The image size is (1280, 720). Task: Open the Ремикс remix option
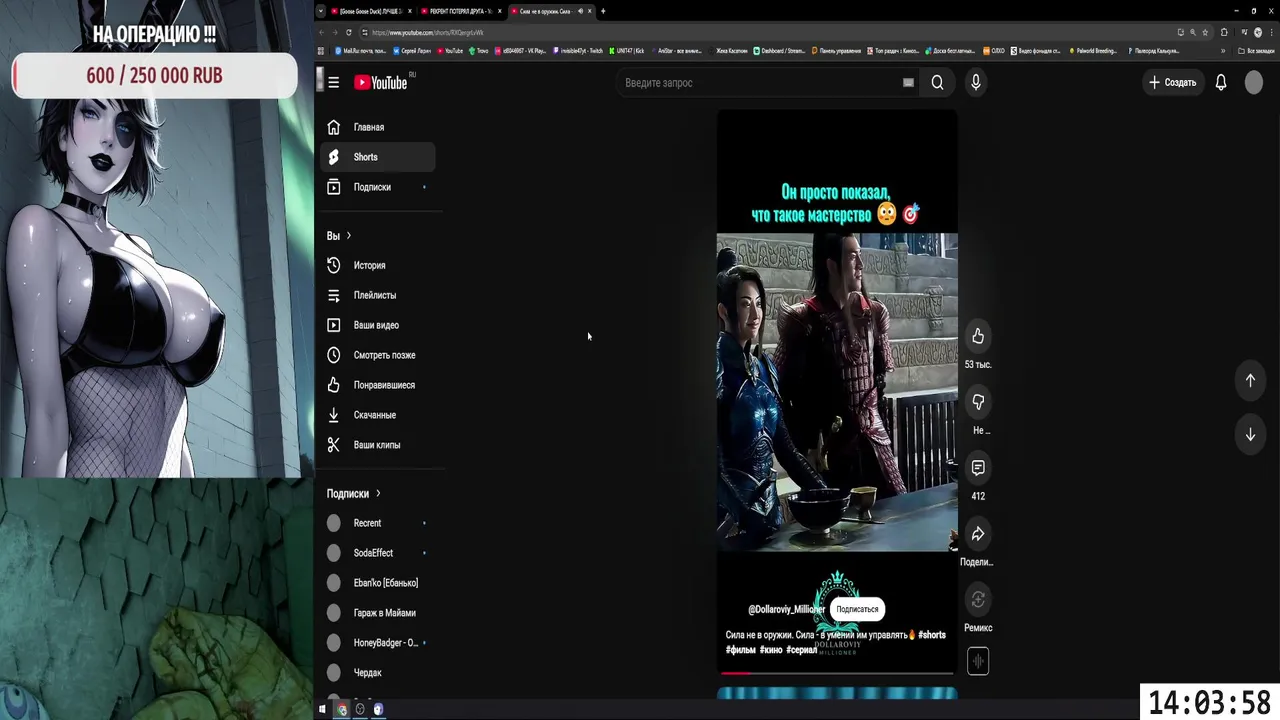(978, 600)
